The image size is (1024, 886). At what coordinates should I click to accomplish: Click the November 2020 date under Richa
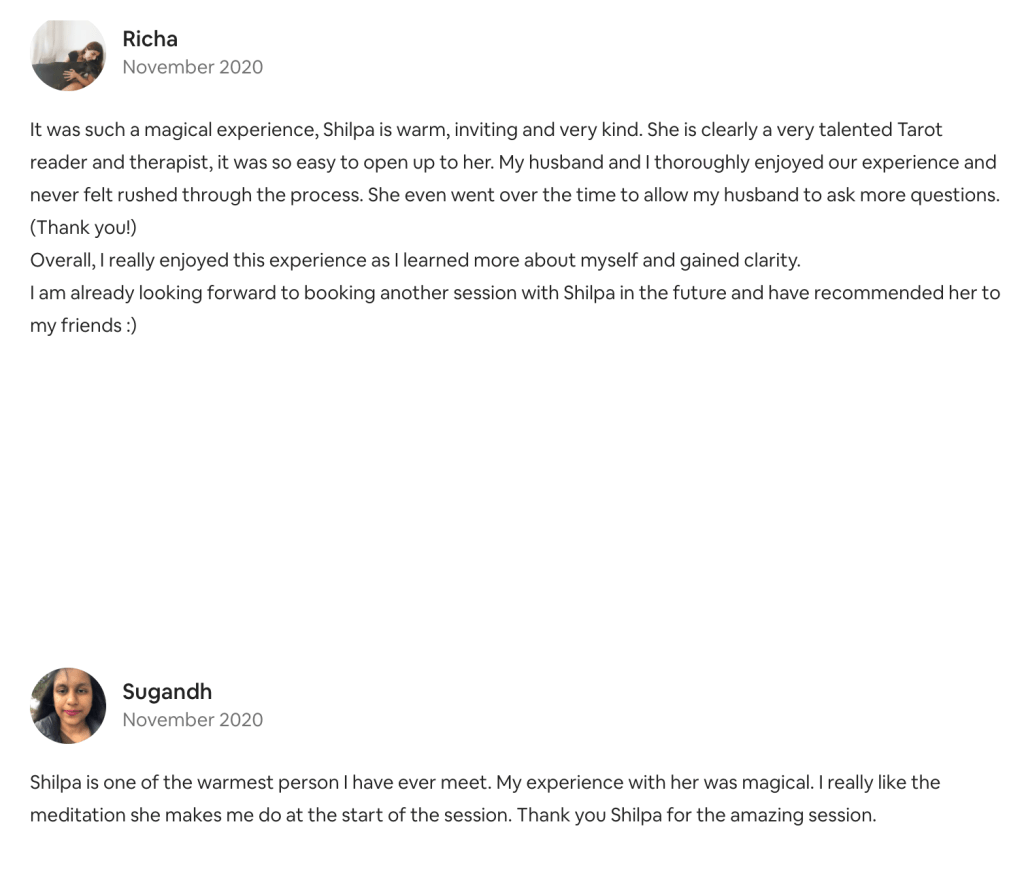(x=192, y=67)
